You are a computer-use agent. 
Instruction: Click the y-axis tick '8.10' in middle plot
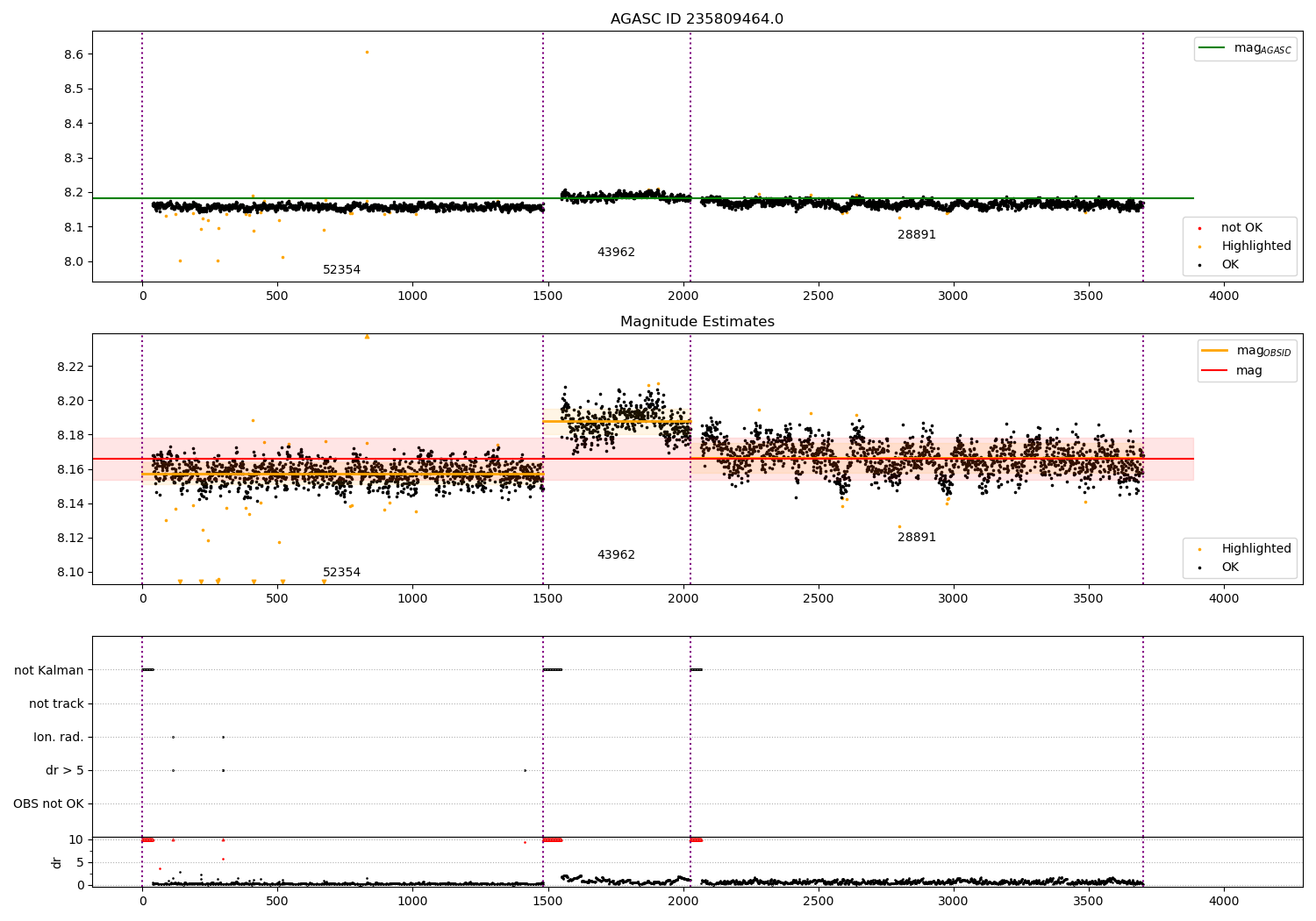click(x=70, y=573)
